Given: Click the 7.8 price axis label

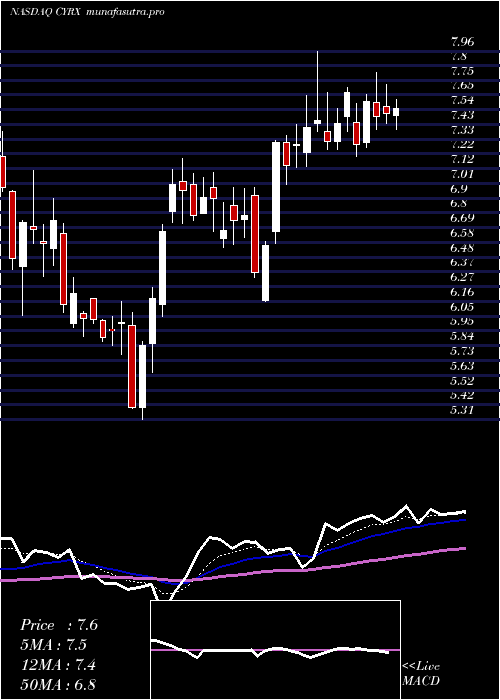Looking at the screenshot, I should [459, 57].
